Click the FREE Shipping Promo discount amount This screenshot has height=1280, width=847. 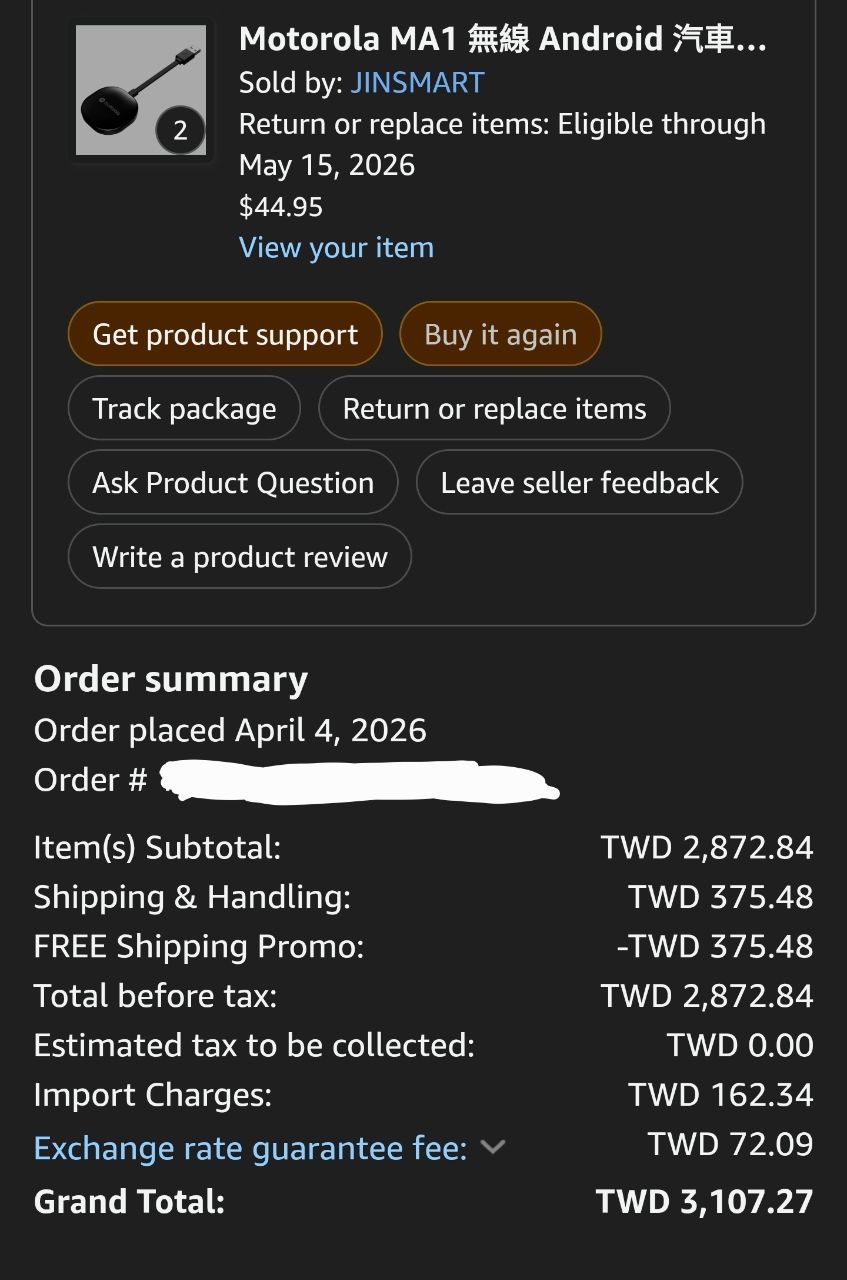tap(714, 946)
